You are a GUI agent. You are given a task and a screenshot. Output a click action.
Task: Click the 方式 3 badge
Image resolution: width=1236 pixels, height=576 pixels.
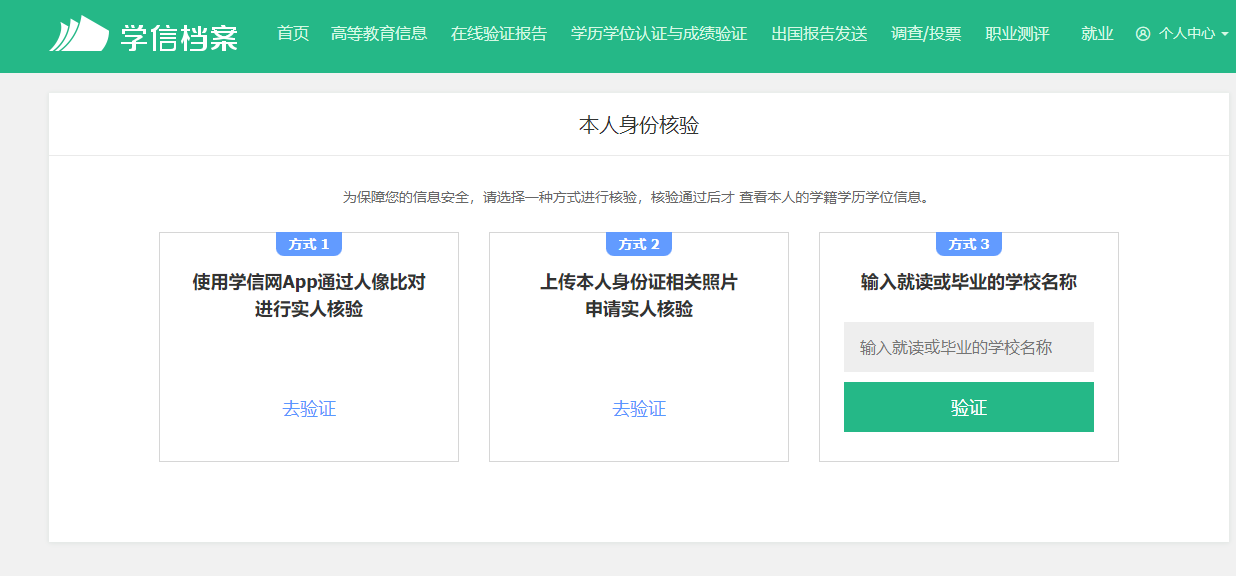(x=969, y=244)
